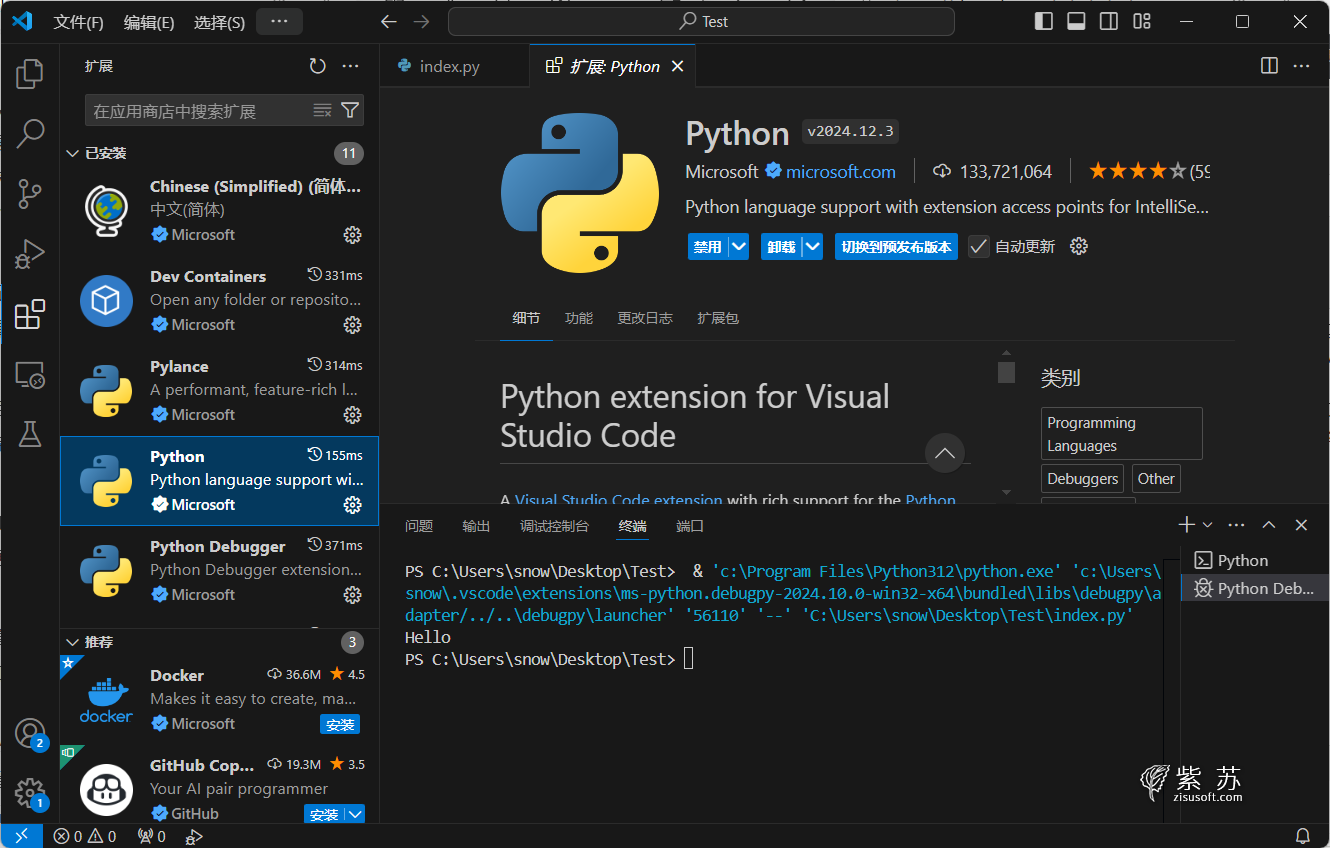The image size is (1330, 848).
Task: Switch to the index.py editor tab
Action: click(449, 66)
